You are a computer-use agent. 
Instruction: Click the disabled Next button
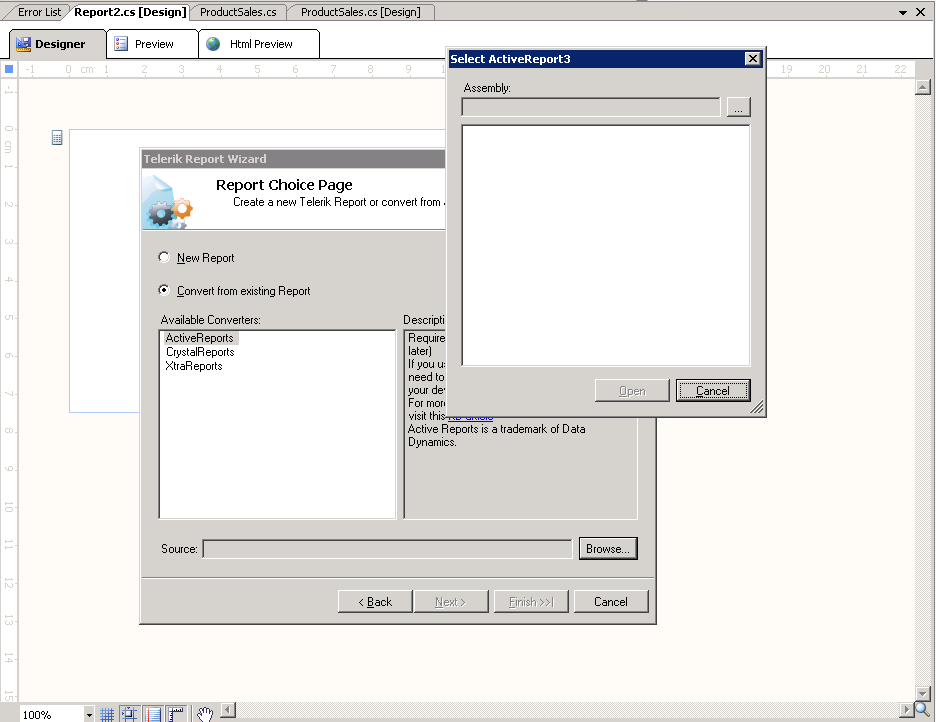(x=451, y=601)
